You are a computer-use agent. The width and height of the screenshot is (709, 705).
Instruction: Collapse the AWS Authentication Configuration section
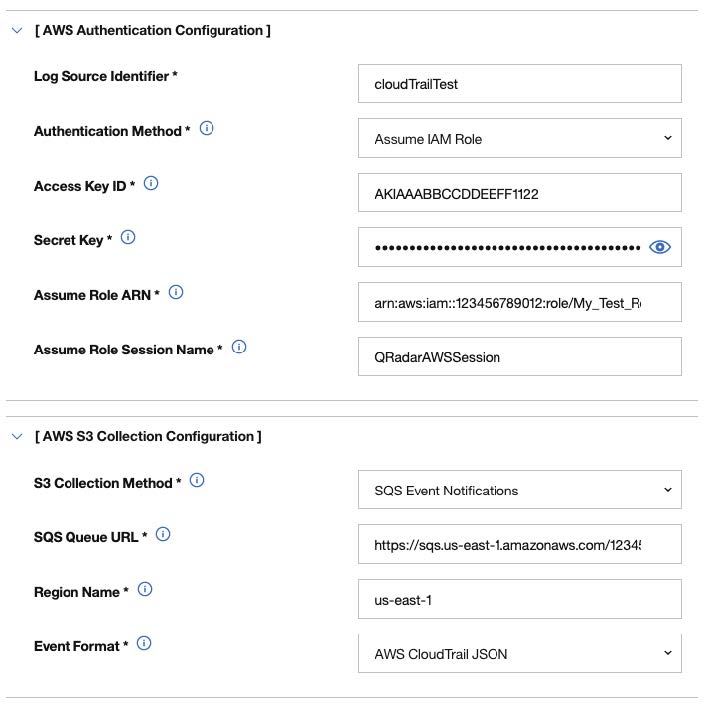click(16, 30)
